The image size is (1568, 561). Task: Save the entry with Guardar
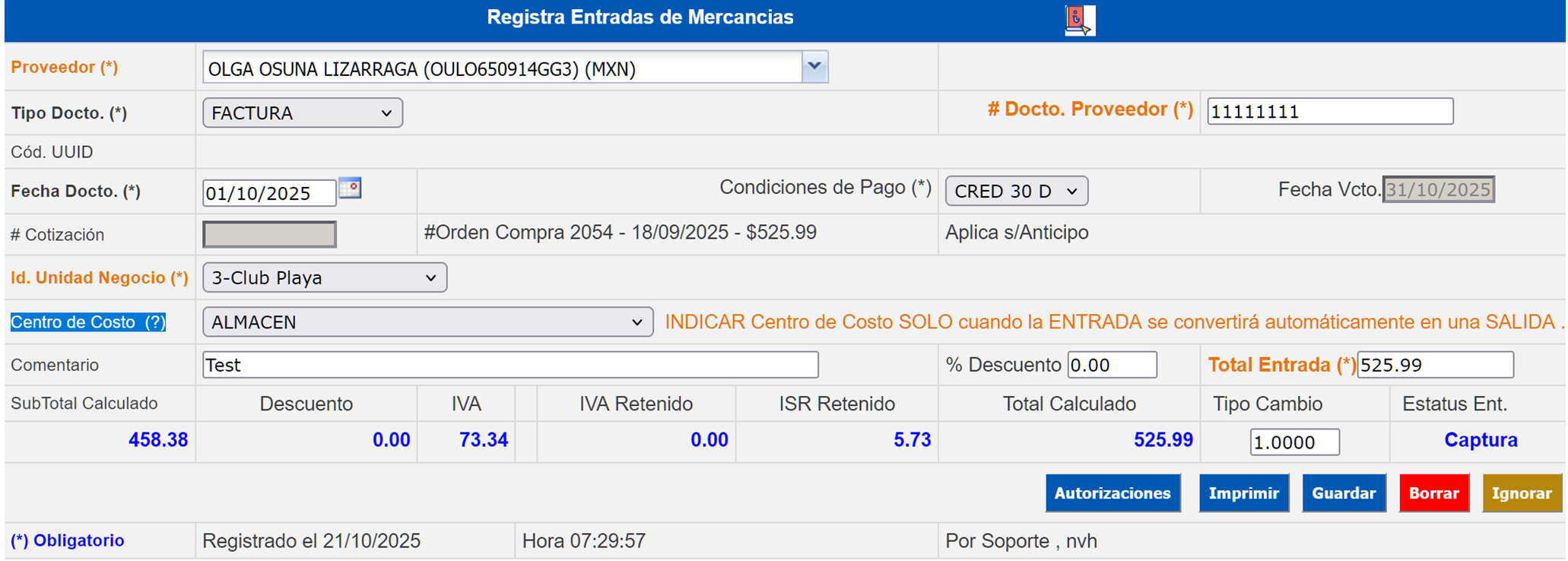pyautogui.click(x=1344, y=493)
